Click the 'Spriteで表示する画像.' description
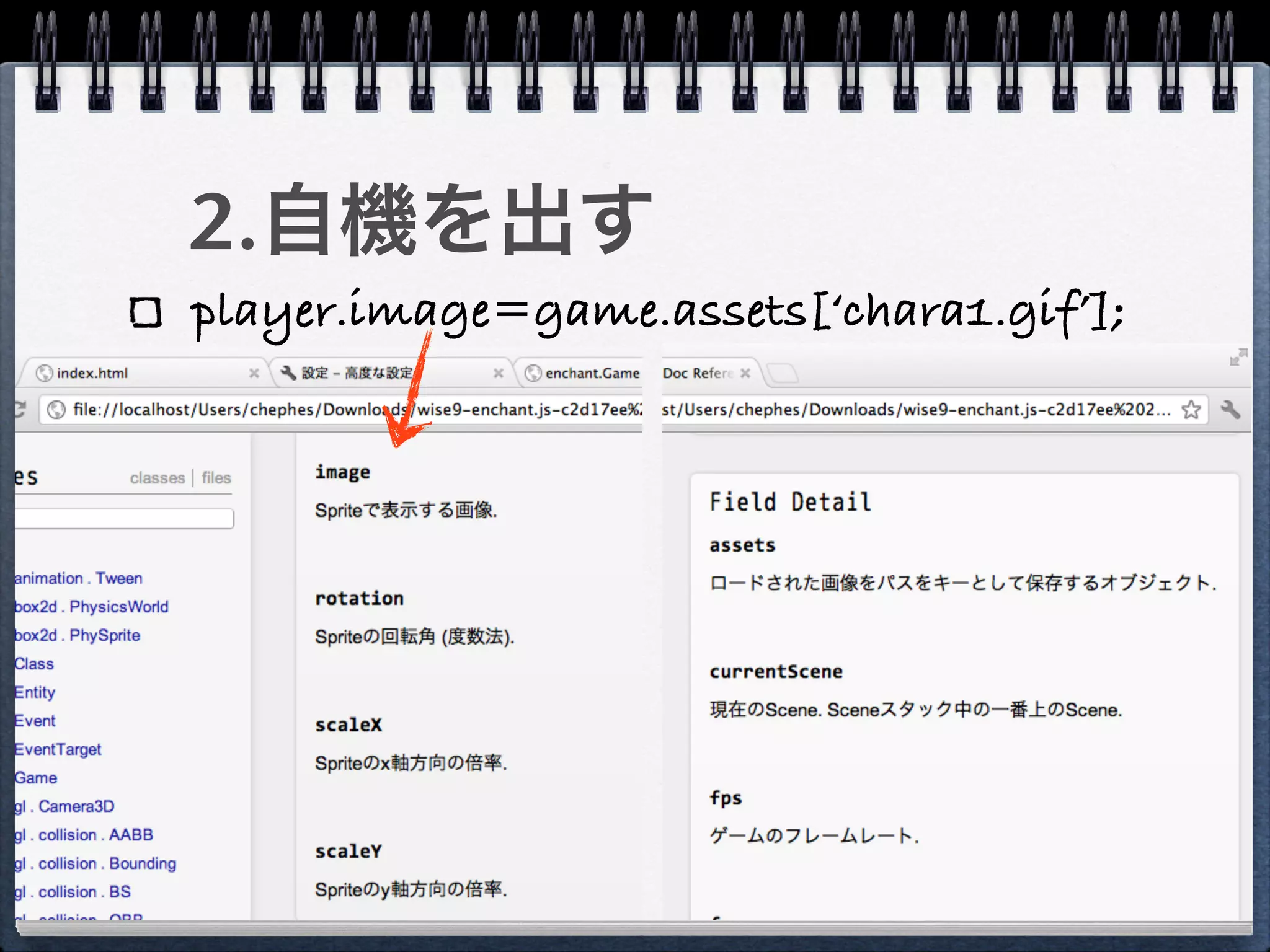 click(x=406, y=510)
